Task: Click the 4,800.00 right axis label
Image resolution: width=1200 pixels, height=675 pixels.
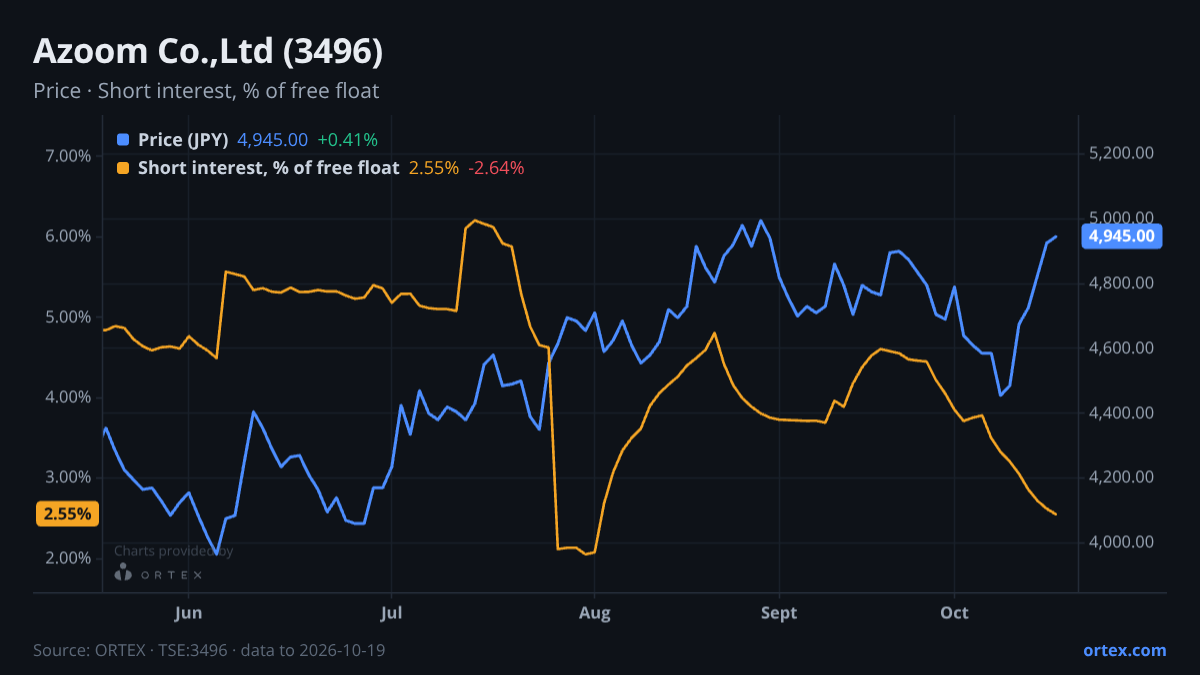Action: click(1121, 283)
